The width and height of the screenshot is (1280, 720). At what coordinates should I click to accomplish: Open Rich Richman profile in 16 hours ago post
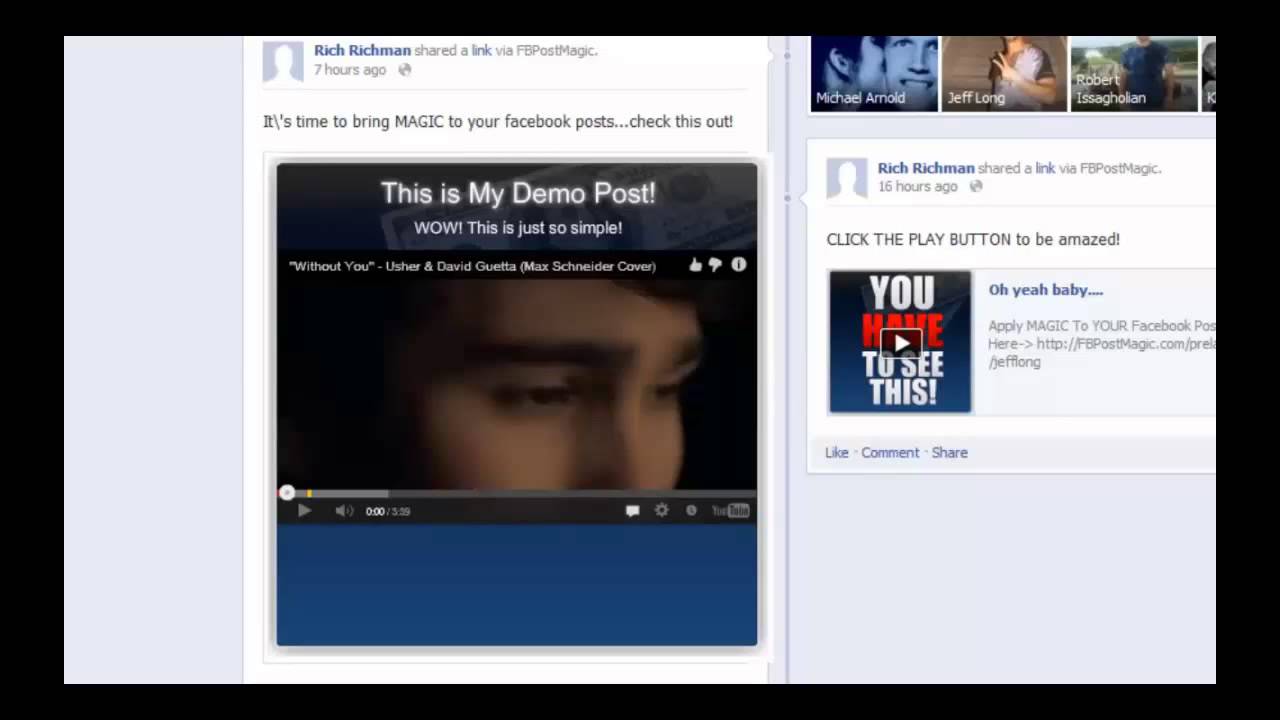click(926, 168)
